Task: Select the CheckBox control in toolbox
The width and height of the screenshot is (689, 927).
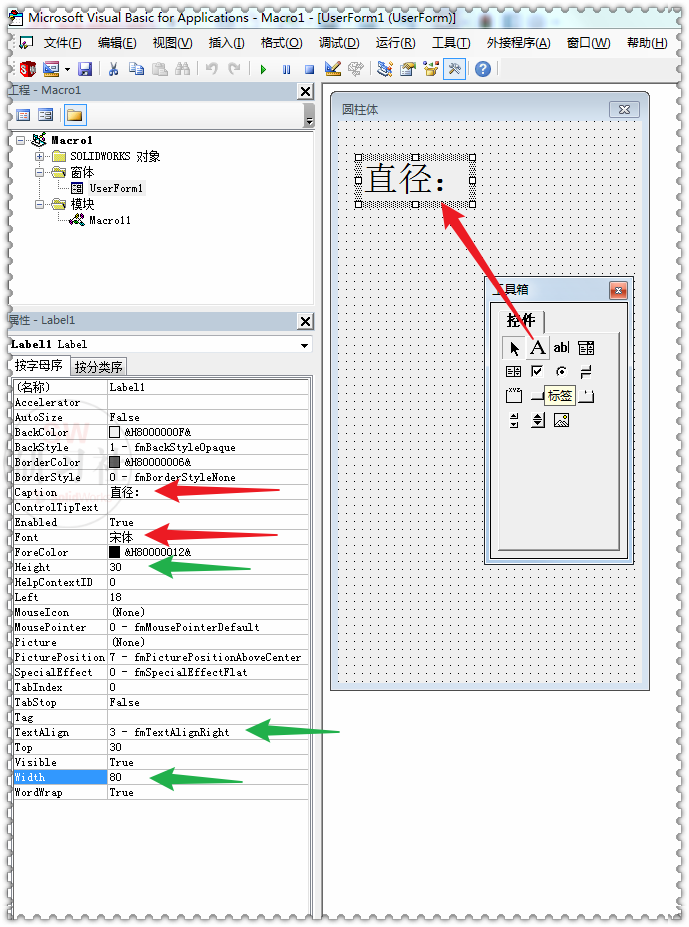Action: tap(537, 371)
